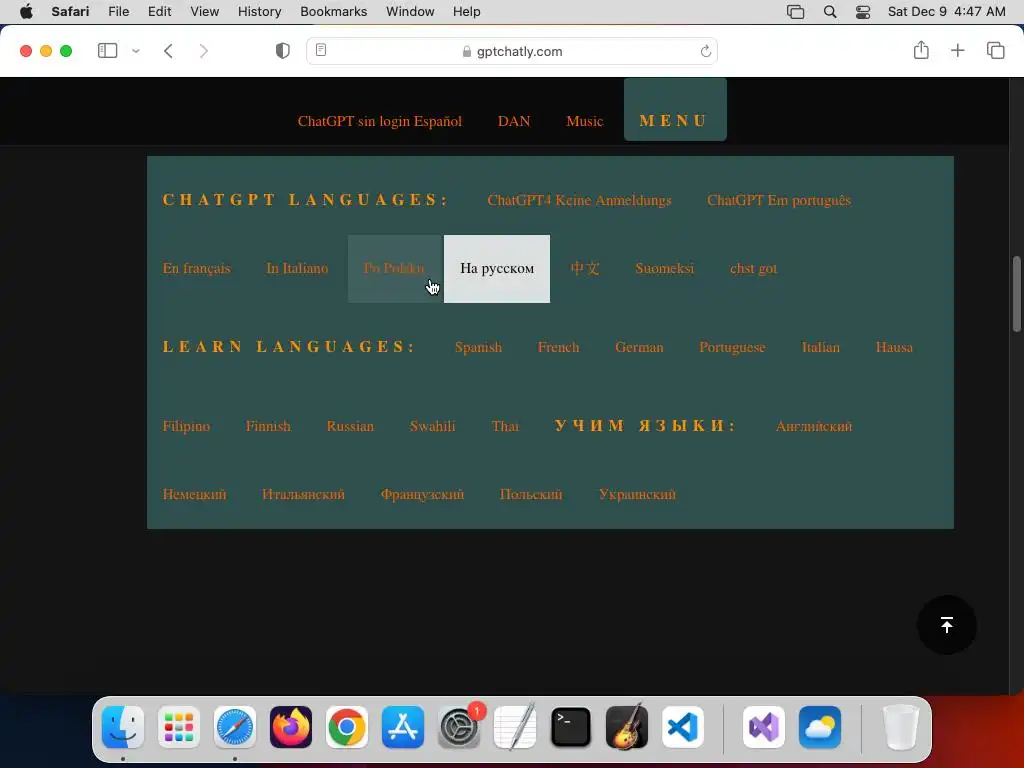Open Spotlight search in the menu bar
Viewport: 1024px width, 768px height.
(x=830, y=12)
